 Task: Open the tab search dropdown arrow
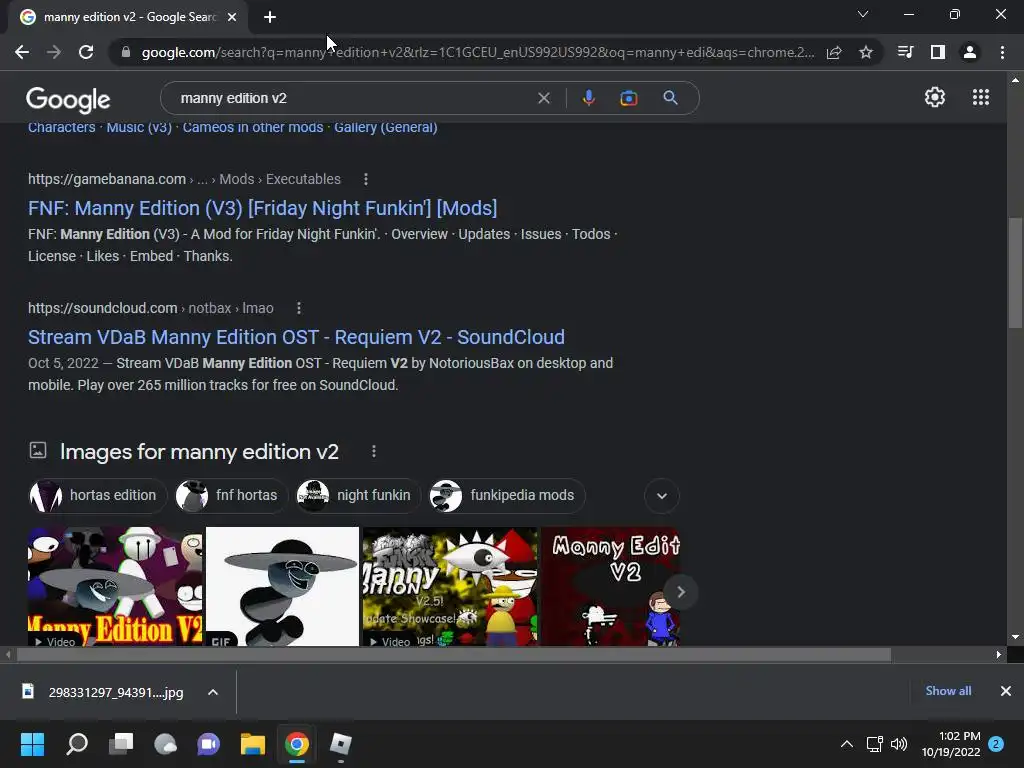point(863,14)
